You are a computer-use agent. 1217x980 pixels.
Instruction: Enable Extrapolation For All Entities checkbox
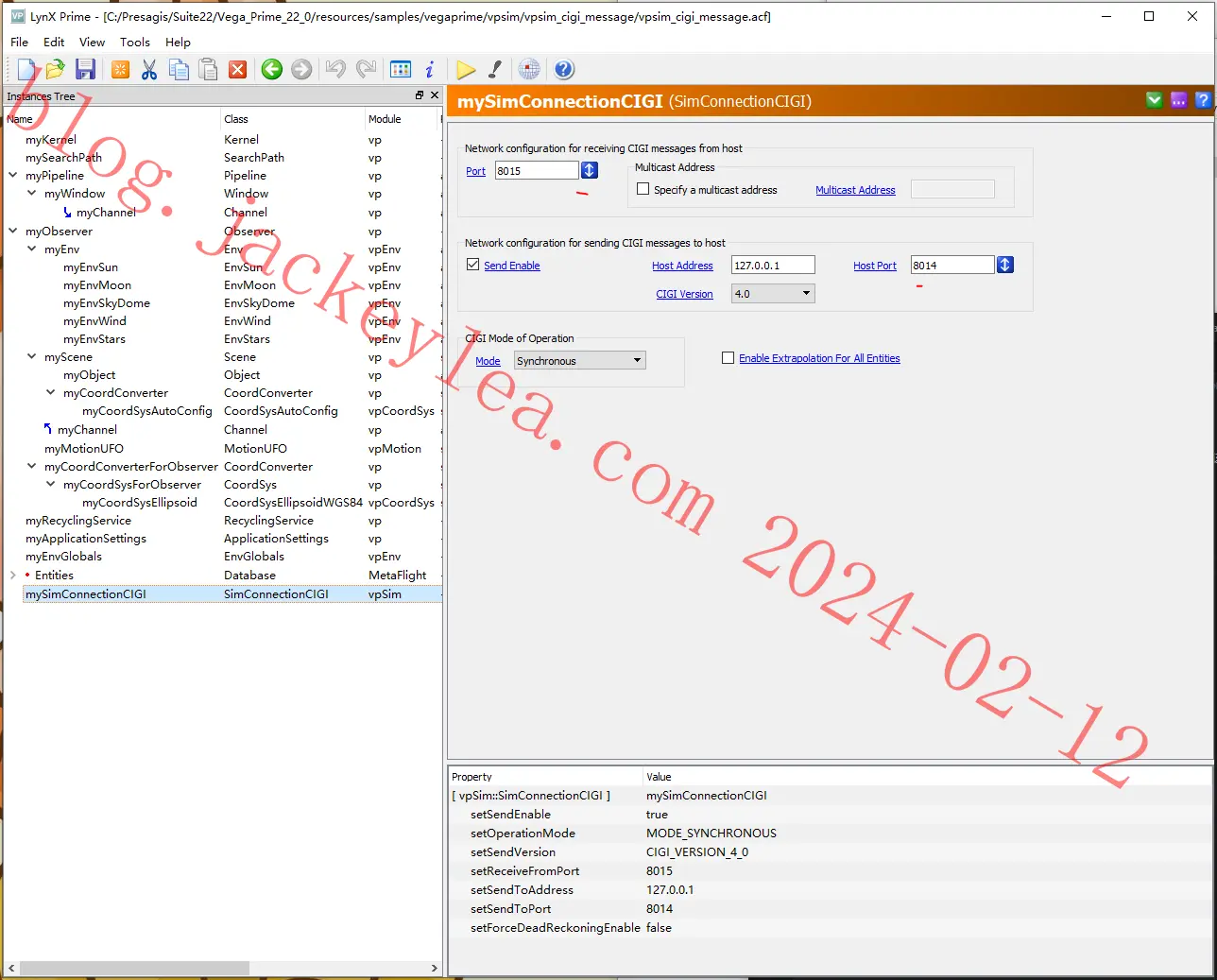pos(728,357)
